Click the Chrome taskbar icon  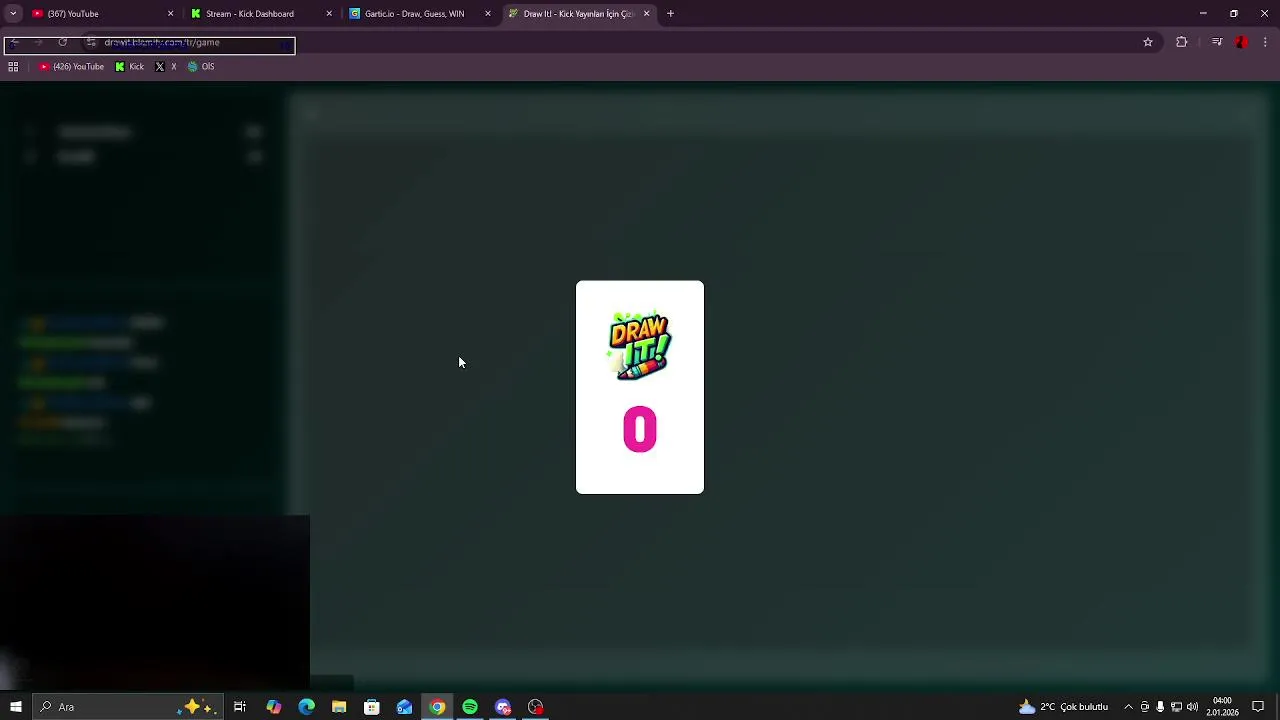point(437,707)
